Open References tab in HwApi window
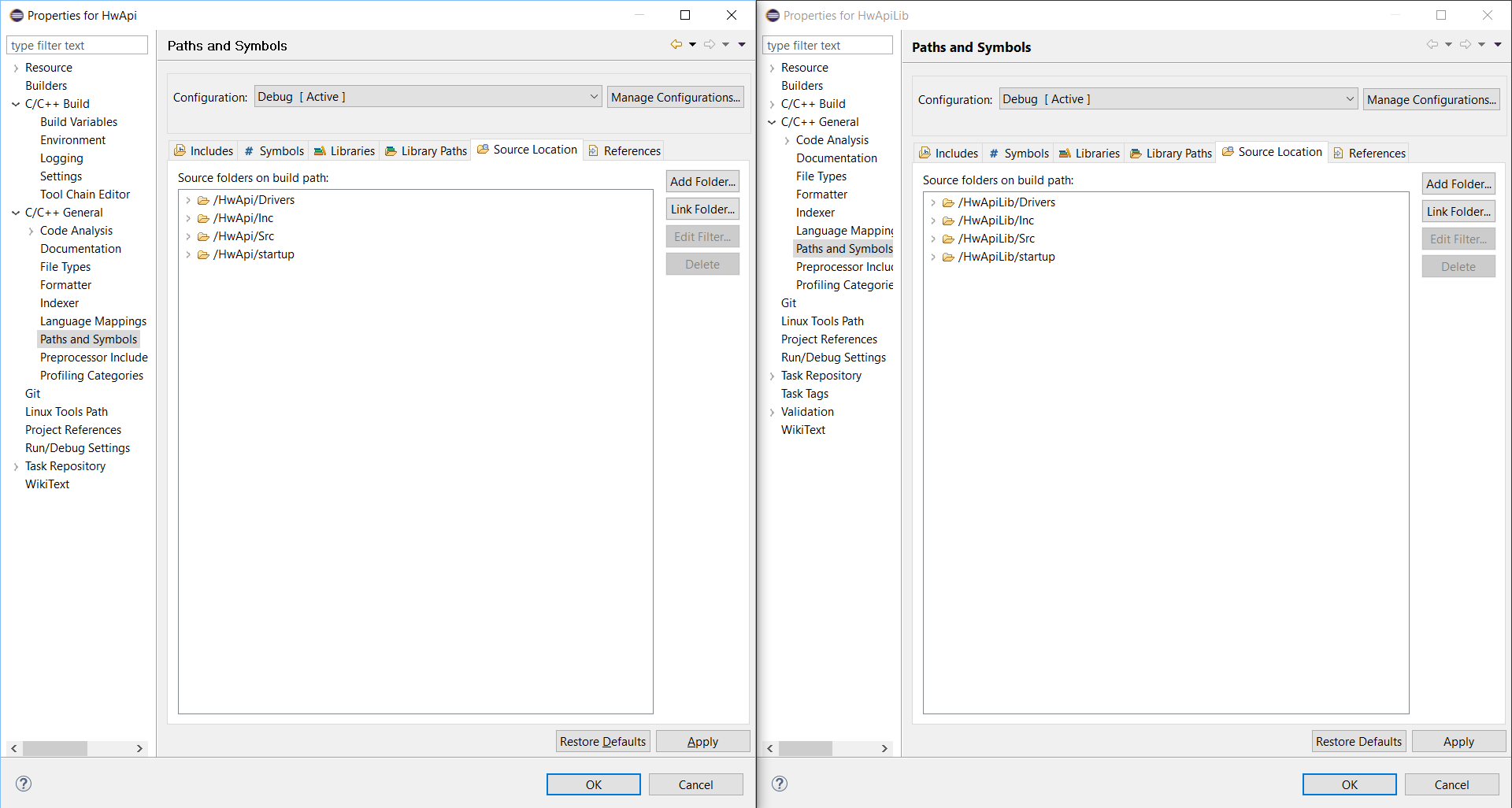1512x808 pixels. point(624,150)
